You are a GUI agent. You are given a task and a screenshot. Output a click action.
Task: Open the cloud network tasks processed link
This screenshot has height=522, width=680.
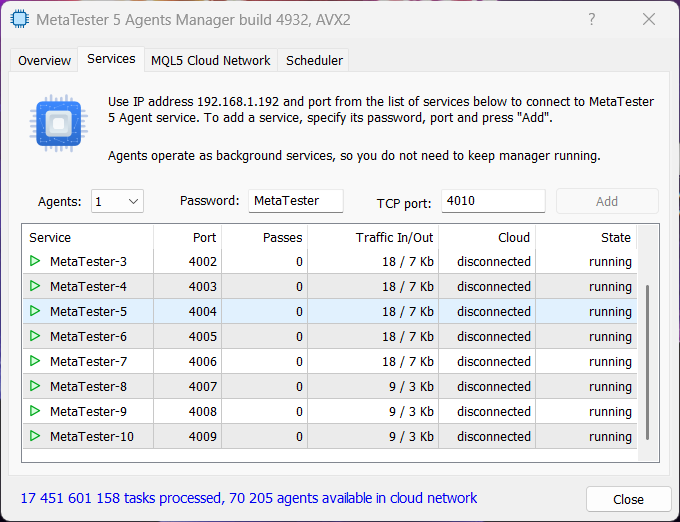(x=249, y=498)
